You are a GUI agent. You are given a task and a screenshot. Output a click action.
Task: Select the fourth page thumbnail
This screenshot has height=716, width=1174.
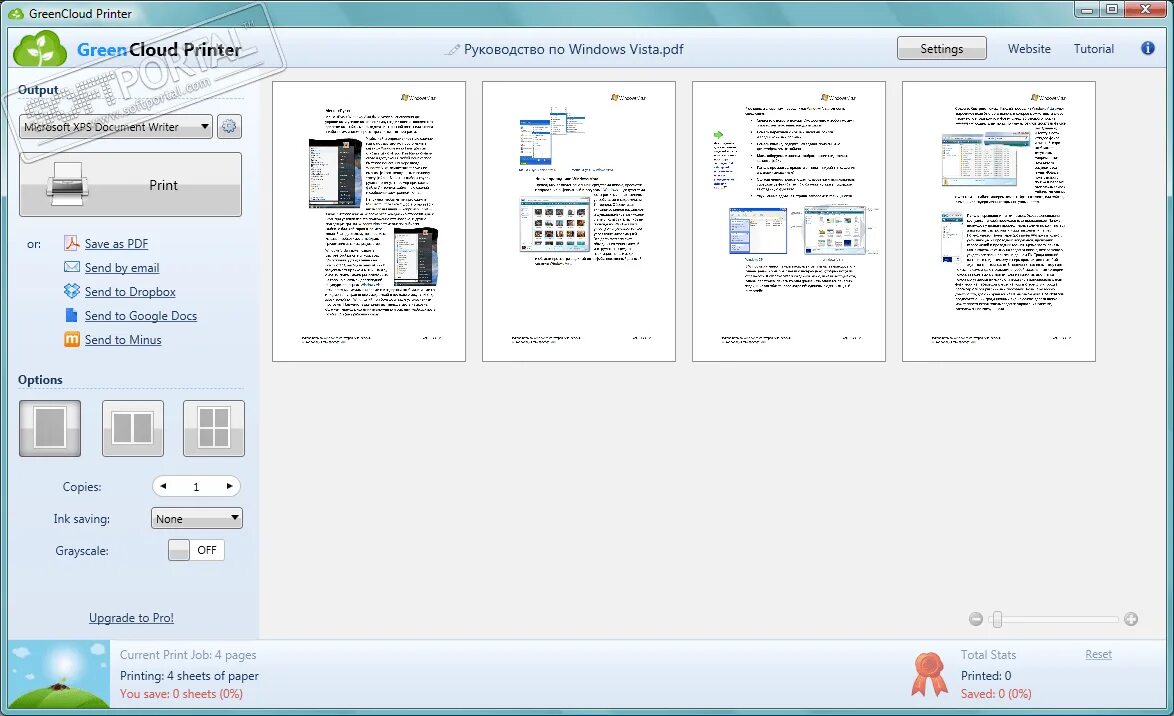[x=999, y=222]
